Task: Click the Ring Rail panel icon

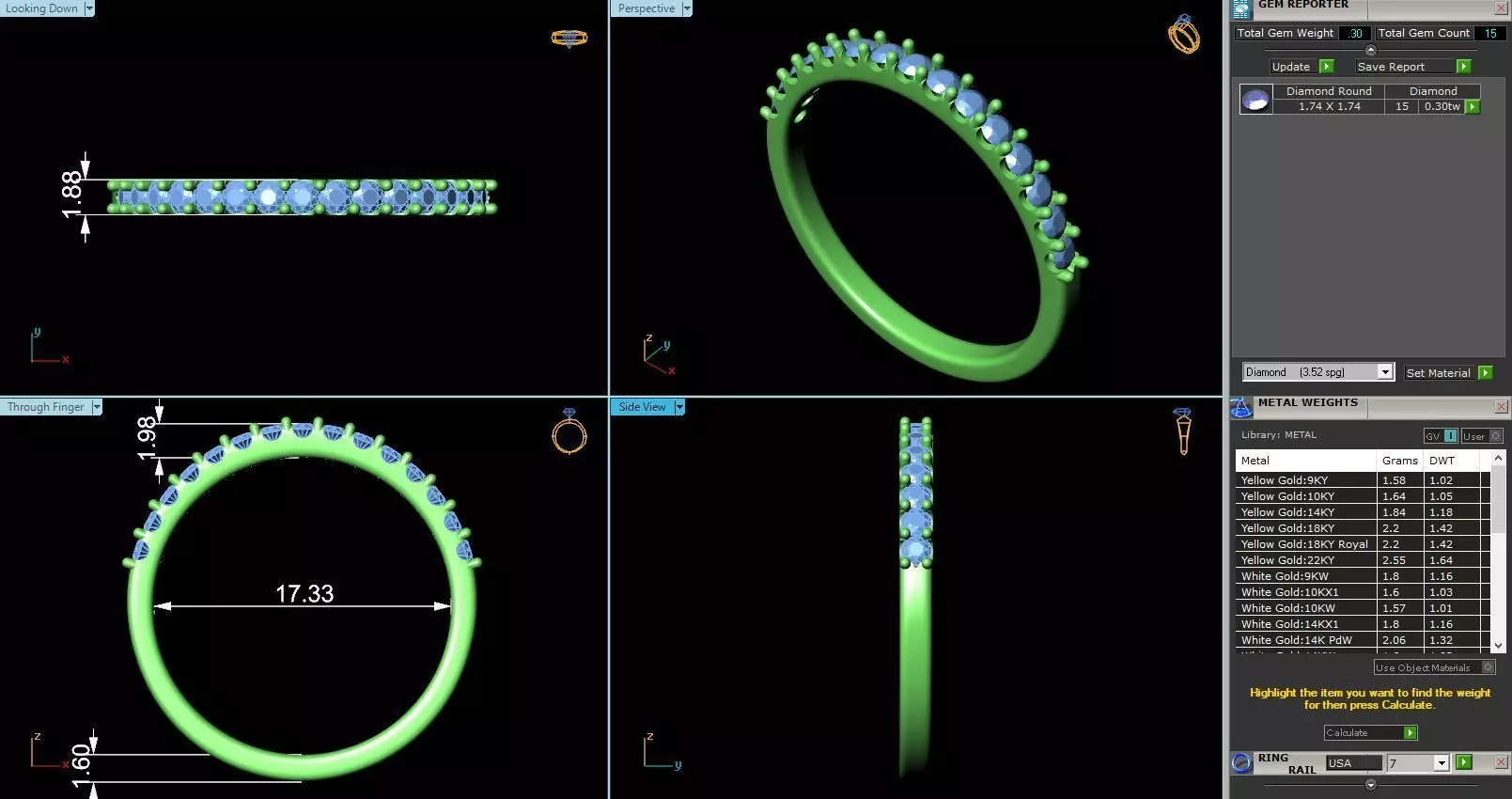Action: coord(1241,762)
